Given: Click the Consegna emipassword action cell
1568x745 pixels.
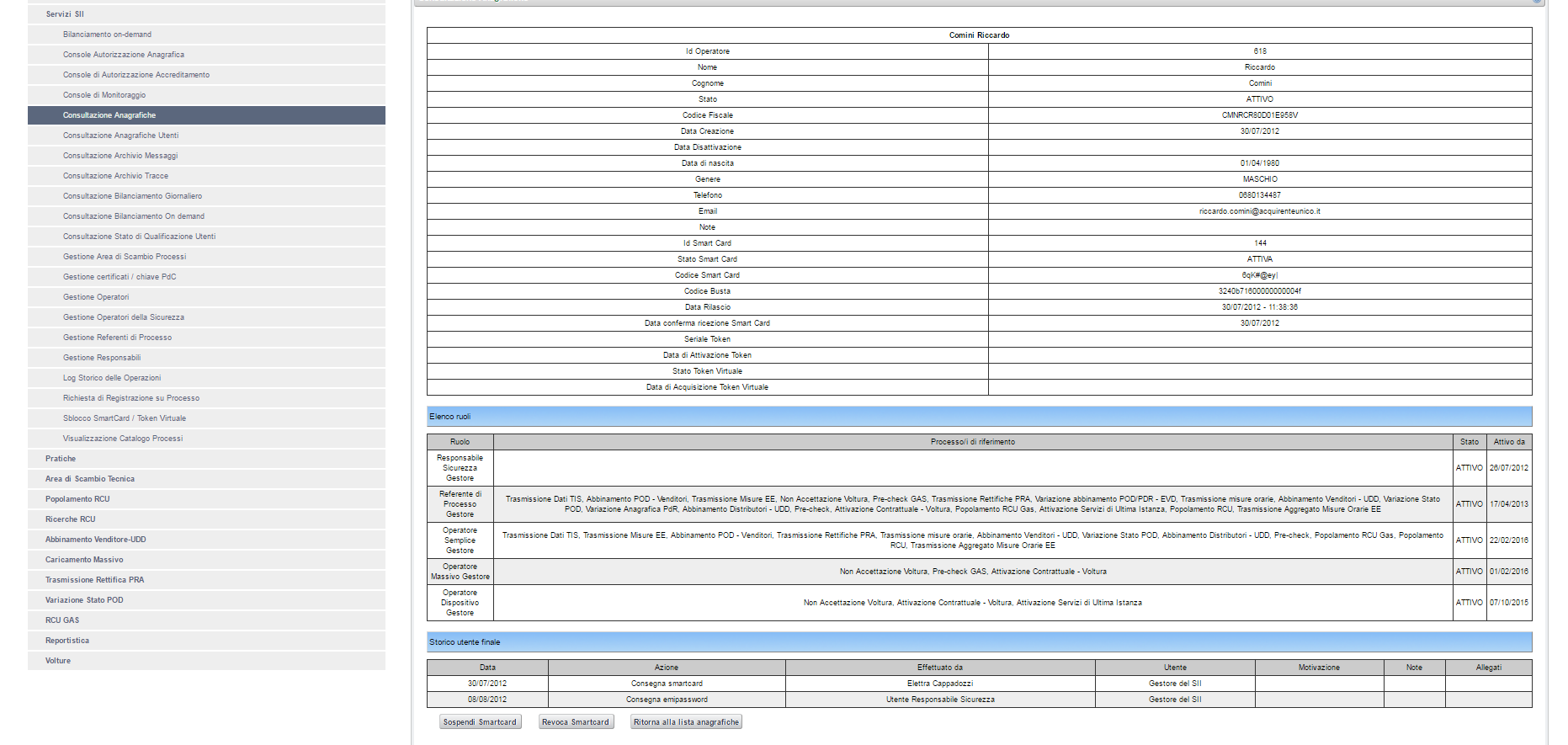Looking at the screenshot, I should (x=667, y=700).
